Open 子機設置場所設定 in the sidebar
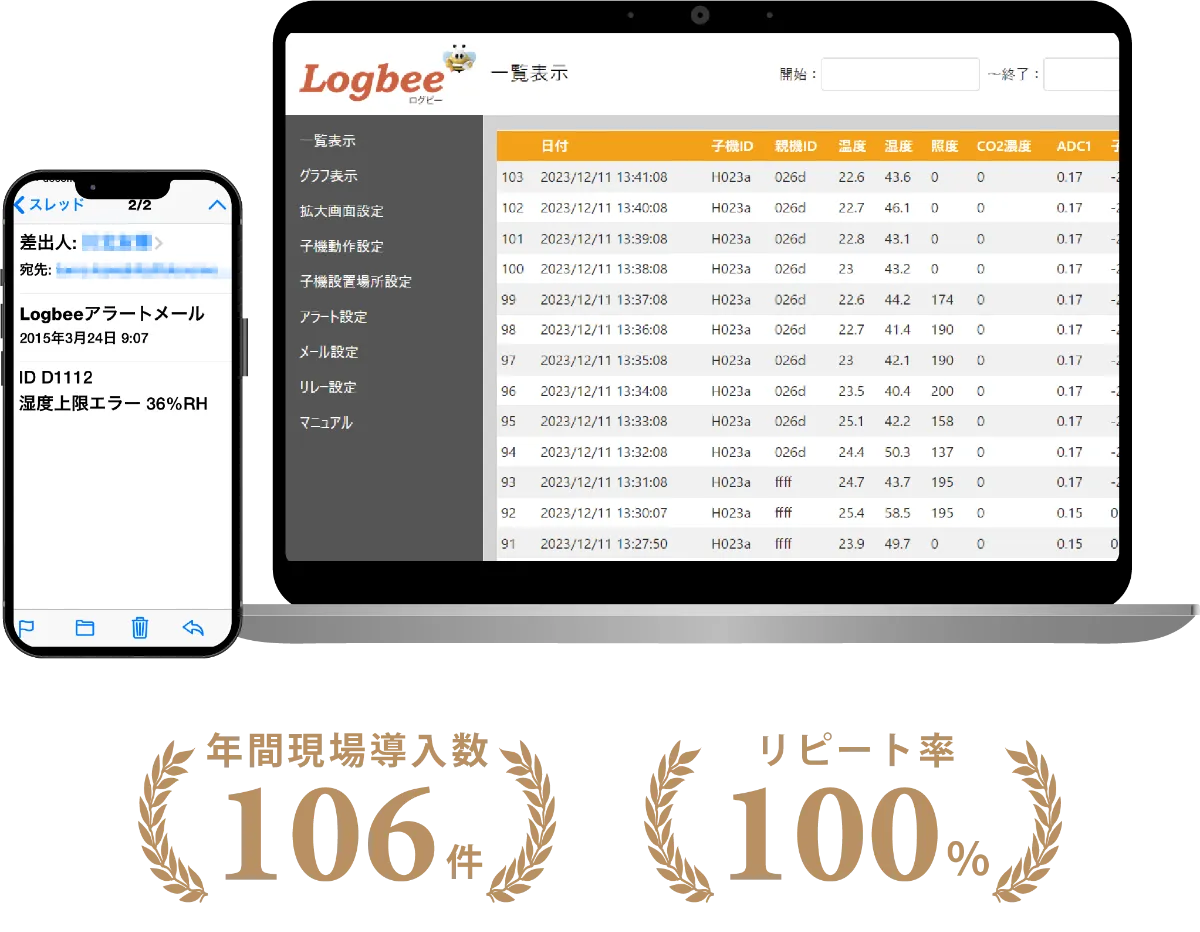This screenshot has width=1200, height=932. pos(355,281)
